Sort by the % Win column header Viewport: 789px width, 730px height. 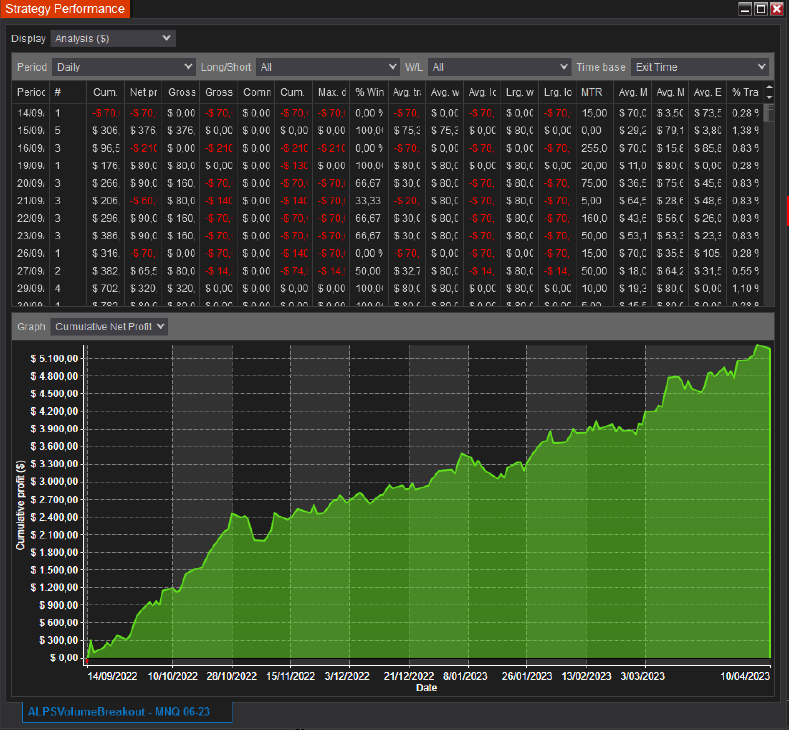pyautogui.click(x=369, y=92)
